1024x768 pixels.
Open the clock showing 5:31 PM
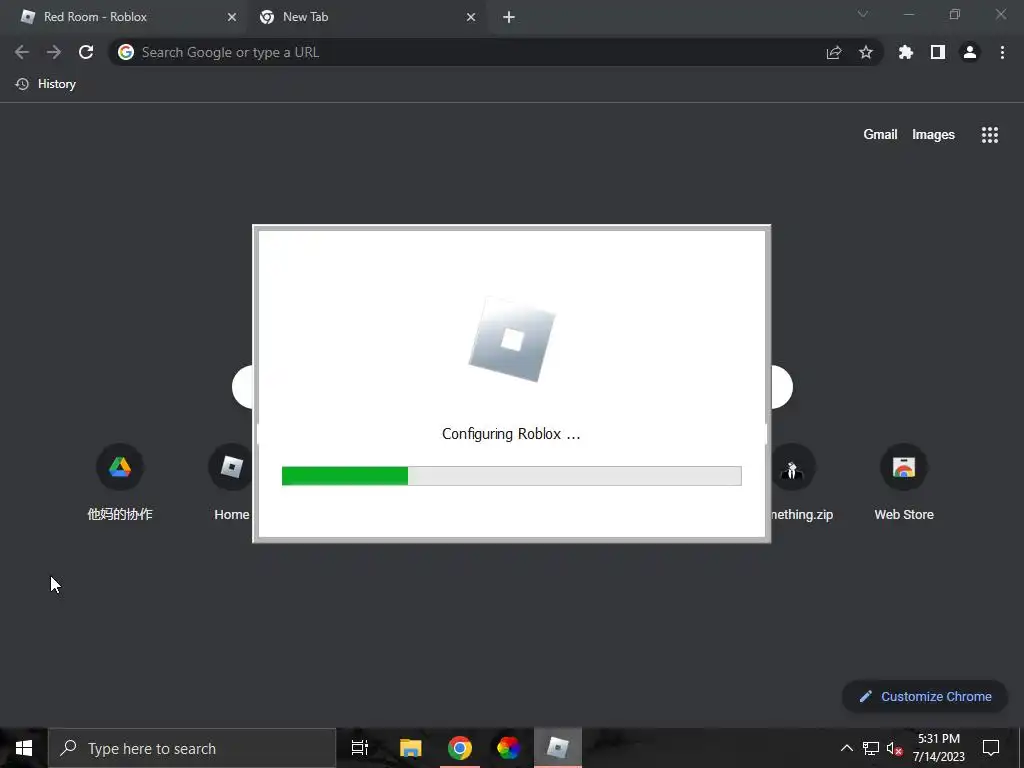[938, 748]
